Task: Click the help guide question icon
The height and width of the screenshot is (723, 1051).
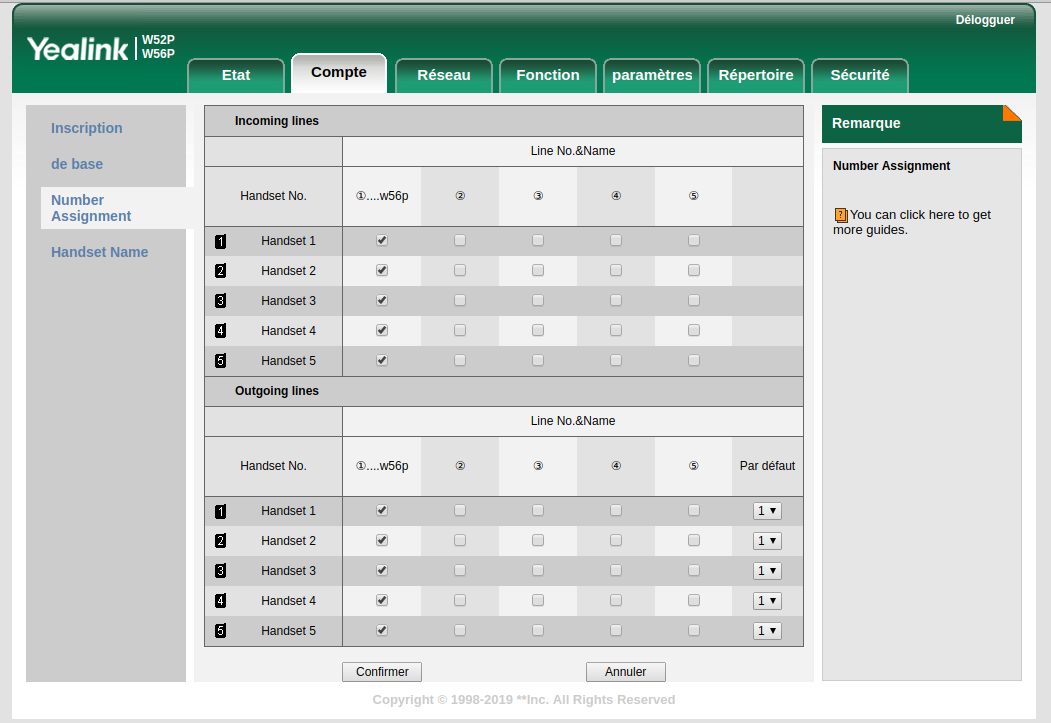Action: tap(840, 215)
